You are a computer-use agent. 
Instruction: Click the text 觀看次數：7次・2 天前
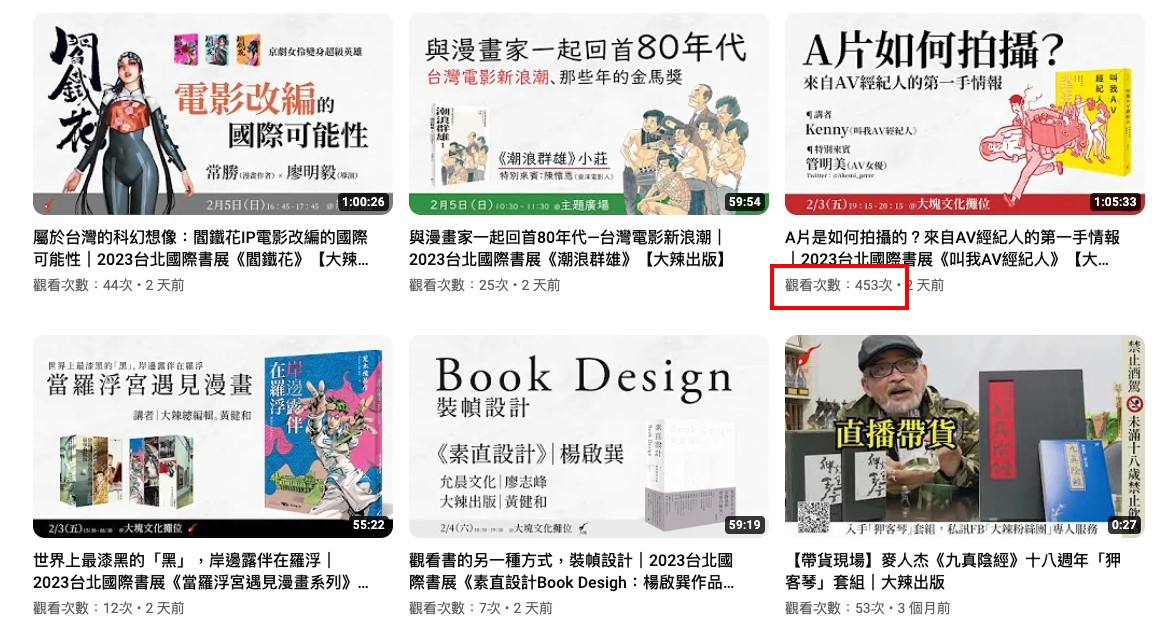tap(481, 608)
